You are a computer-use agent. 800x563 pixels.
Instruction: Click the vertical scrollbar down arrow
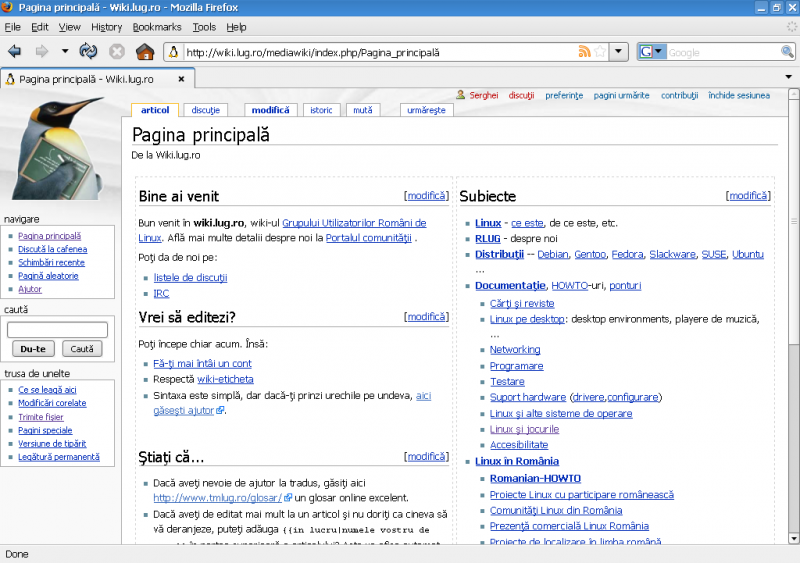tap(794, 538)
